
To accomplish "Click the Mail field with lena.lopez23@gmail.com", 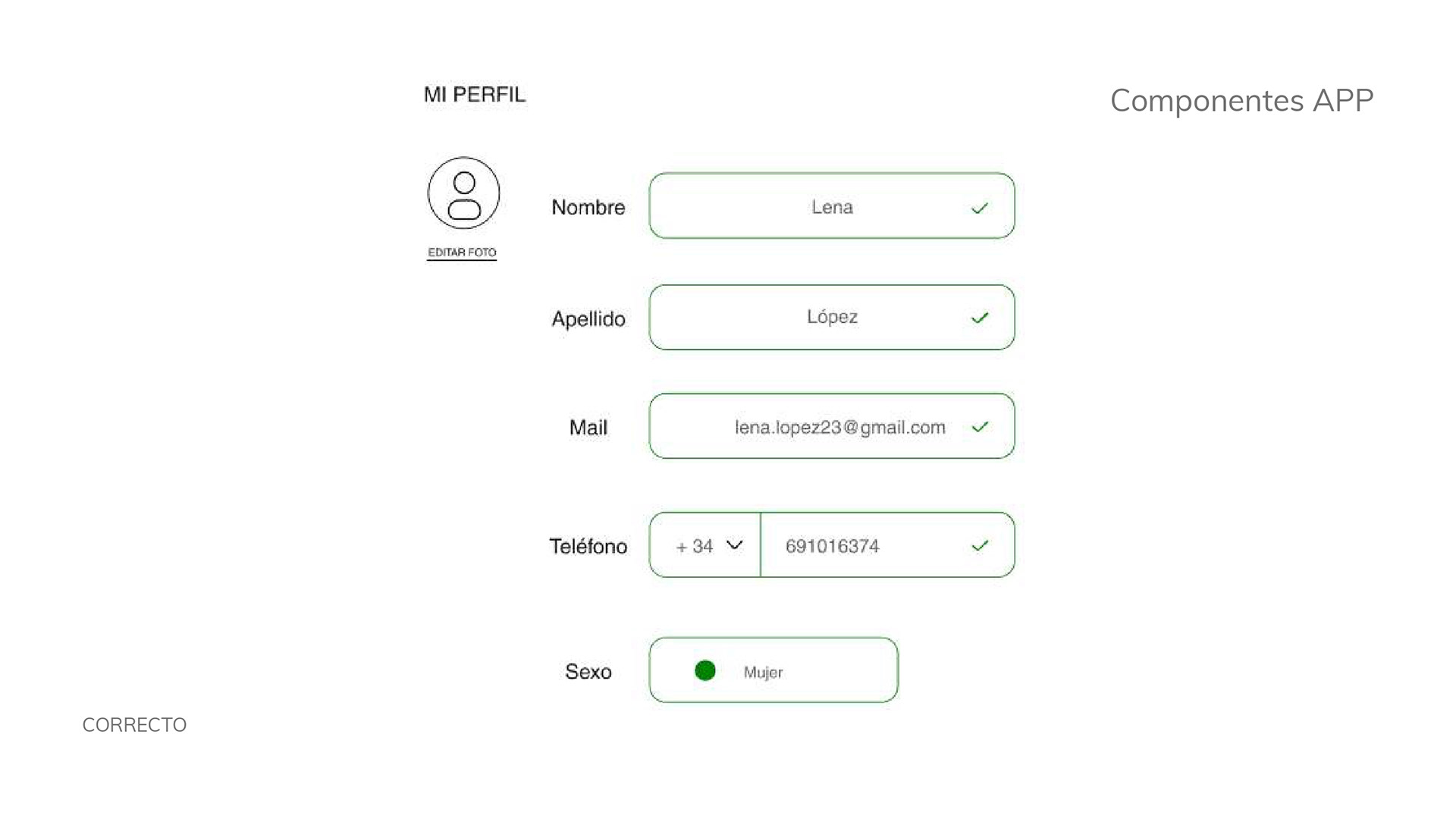I will [832, 426].
